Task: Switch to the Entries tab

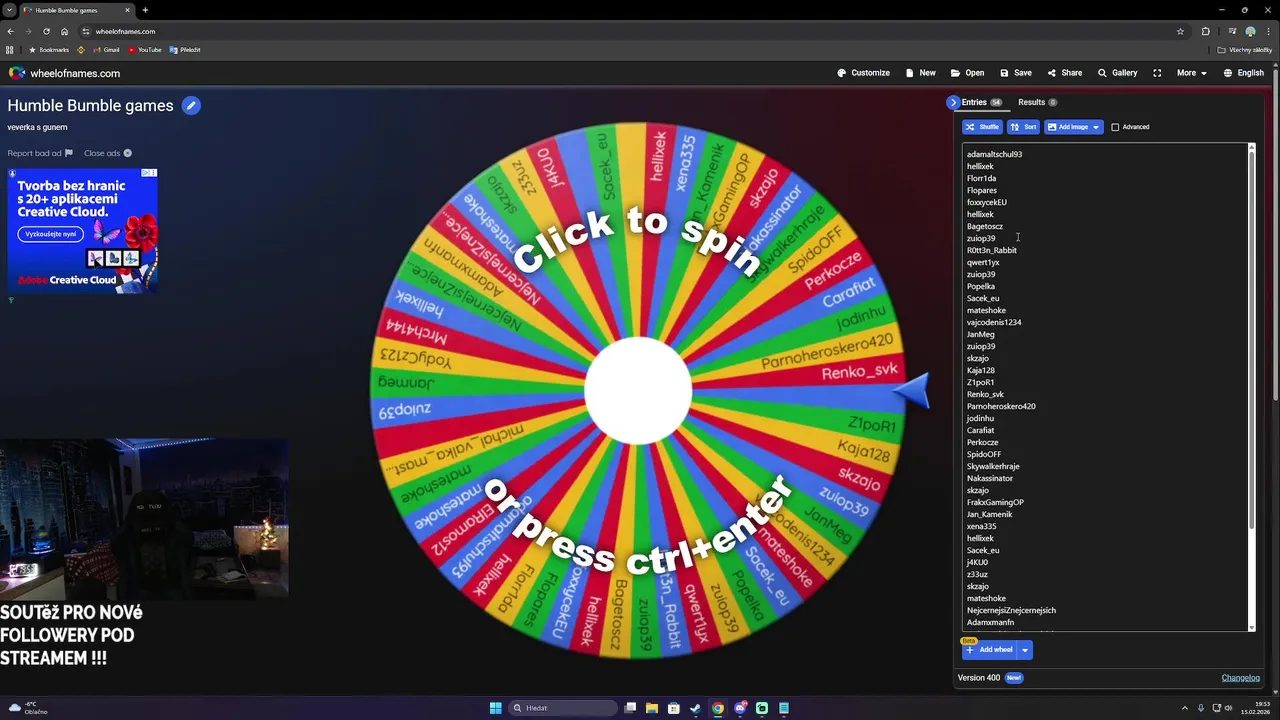Action: [981, 102]
